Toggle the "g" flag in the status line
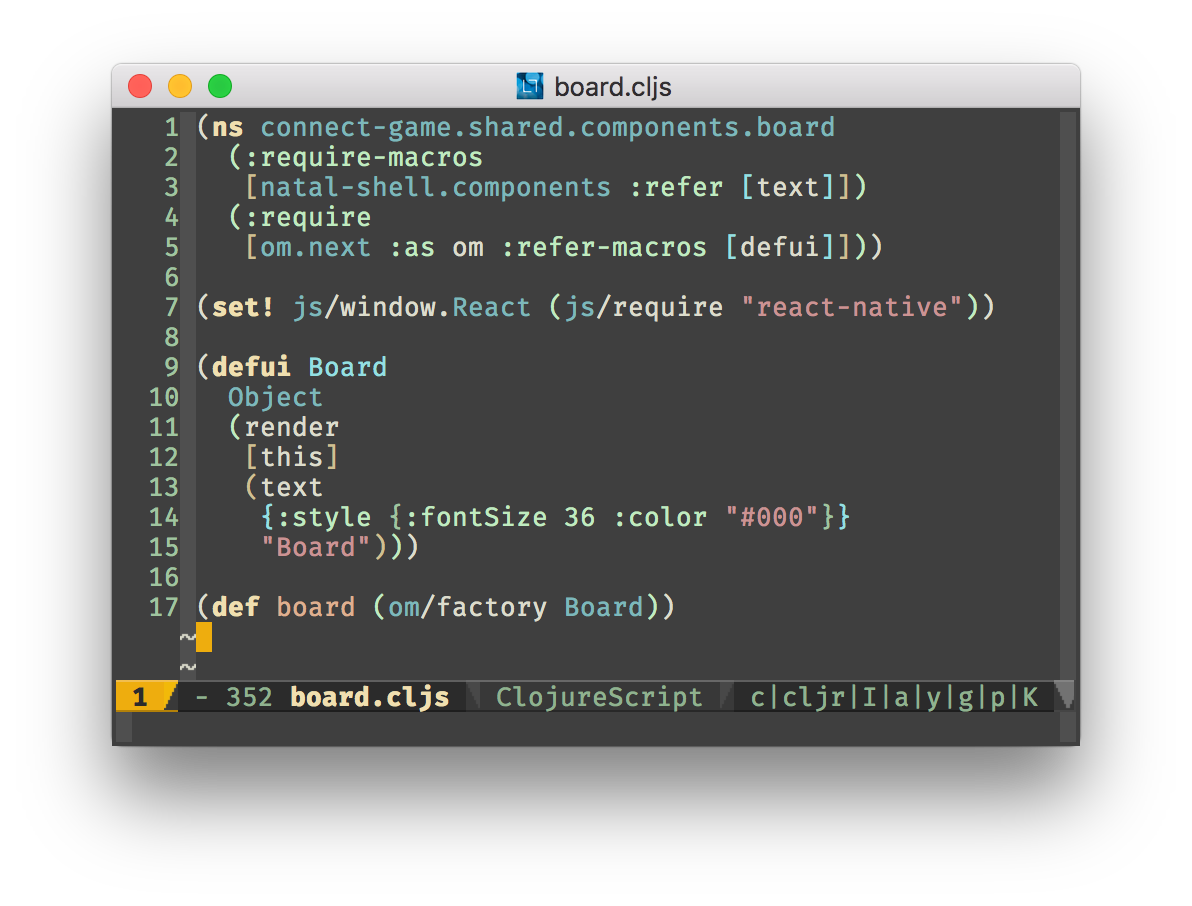The height and width of the screenshot is (906, 1192). pyautogui.click(x=963, y=697)
